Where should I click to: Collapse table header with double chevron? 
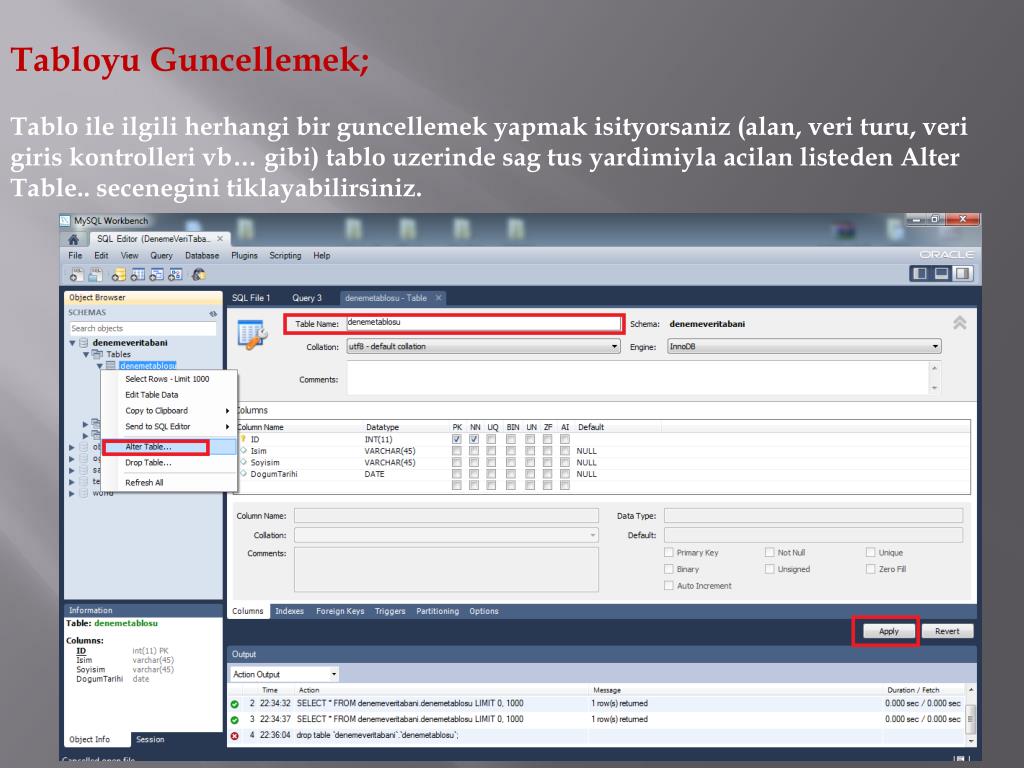959,323
